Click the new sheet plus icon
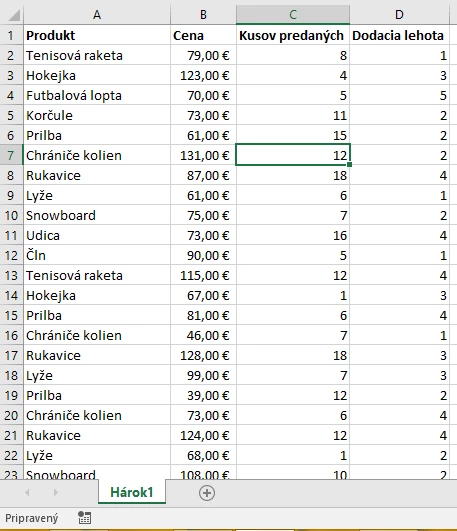 (x=207, y=493)
